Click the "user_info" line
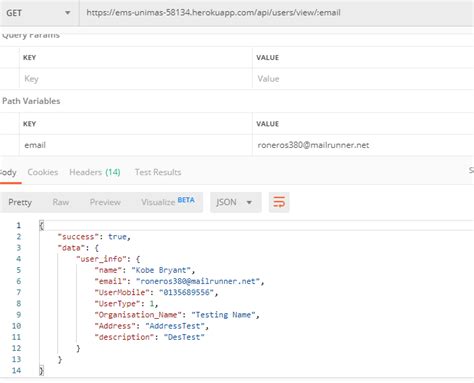The image size is (474, 383). (108, 259)
